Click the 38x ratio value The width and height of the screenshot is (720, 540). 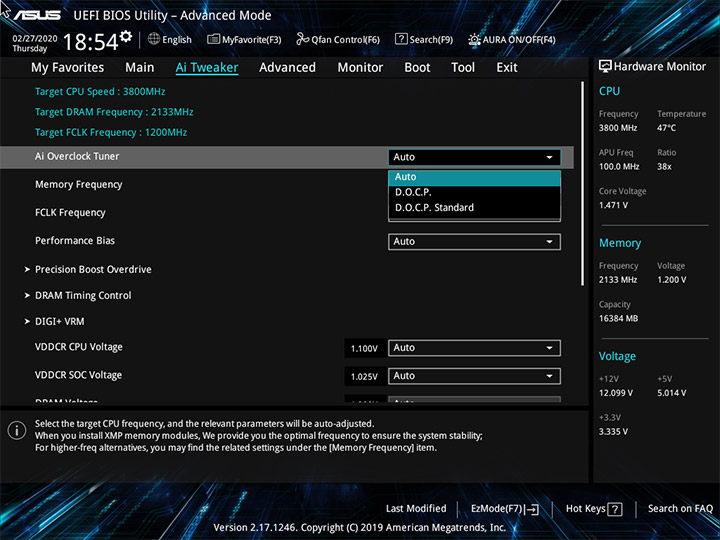[664, 167]
